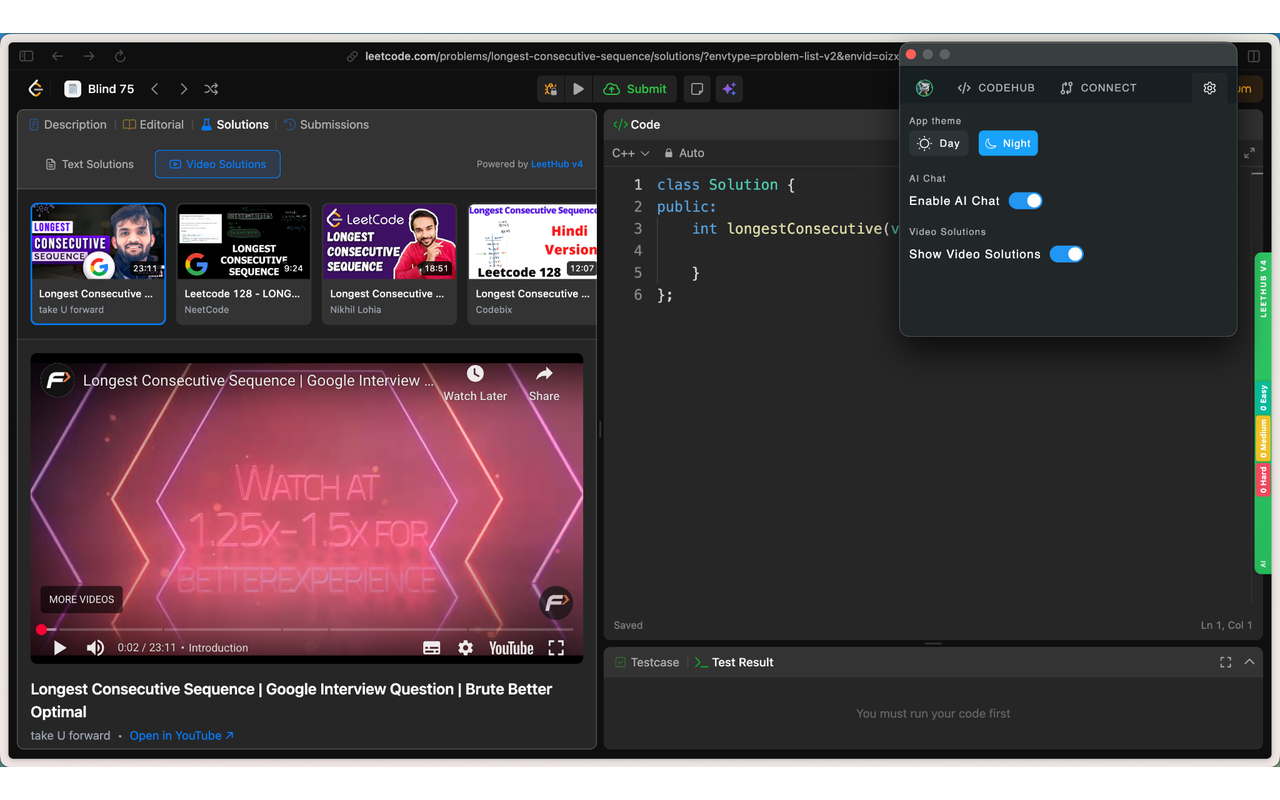Toggle Enable AI Chat switch
Screen dimensions: 1280x800
[x=1026, y=201]
